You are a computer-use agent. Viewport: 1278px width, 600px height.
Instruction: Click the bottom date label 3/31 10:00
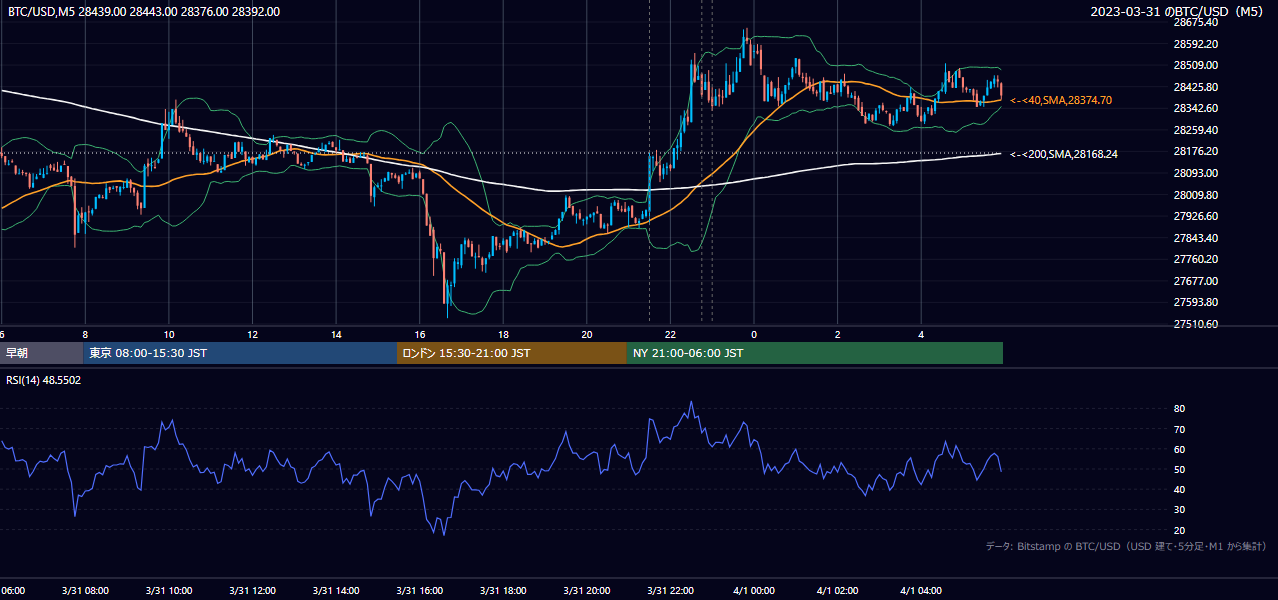point(169,591)
